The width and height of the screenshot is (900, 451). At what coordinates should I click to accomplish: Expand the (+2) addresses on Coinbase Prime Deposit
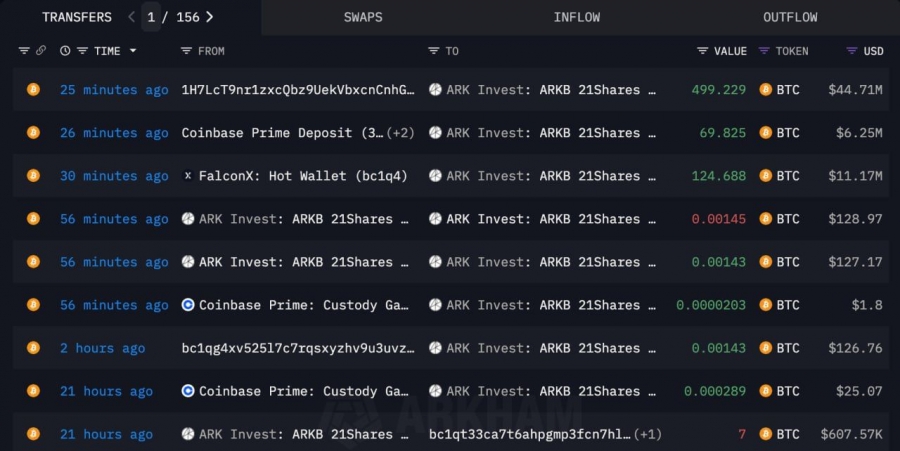point(401,133)
